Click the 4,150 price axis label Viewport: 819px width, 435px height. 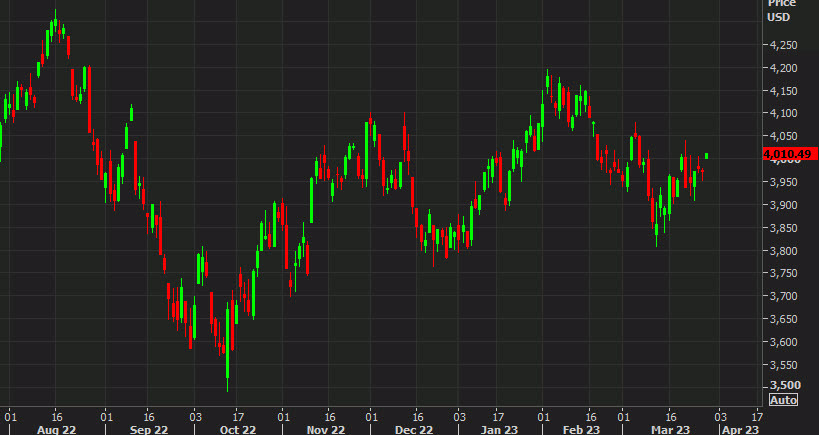[x=783, y=91]
